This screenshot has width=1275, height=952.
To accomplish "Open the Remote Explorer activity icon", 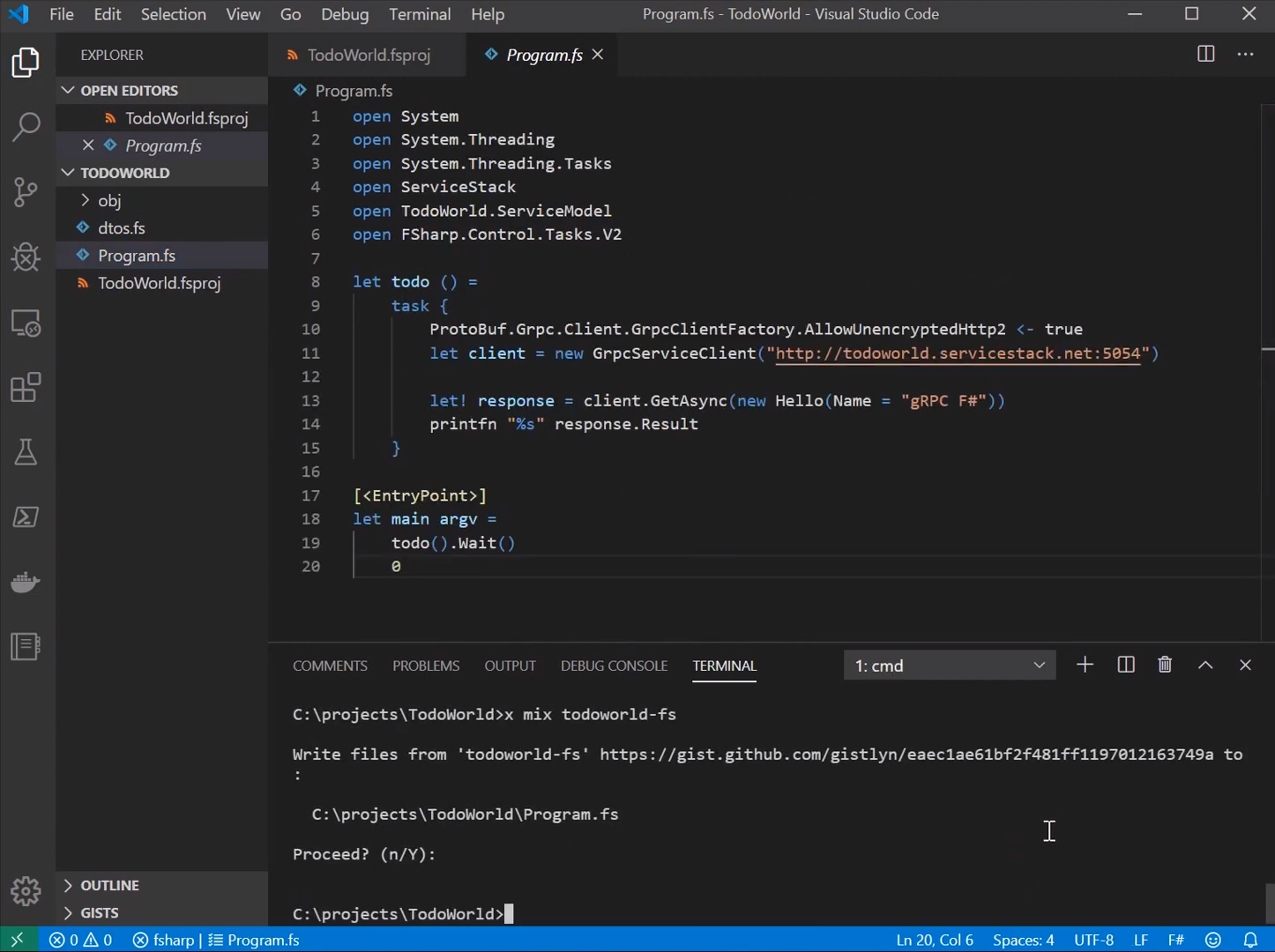I will (26, 323).
